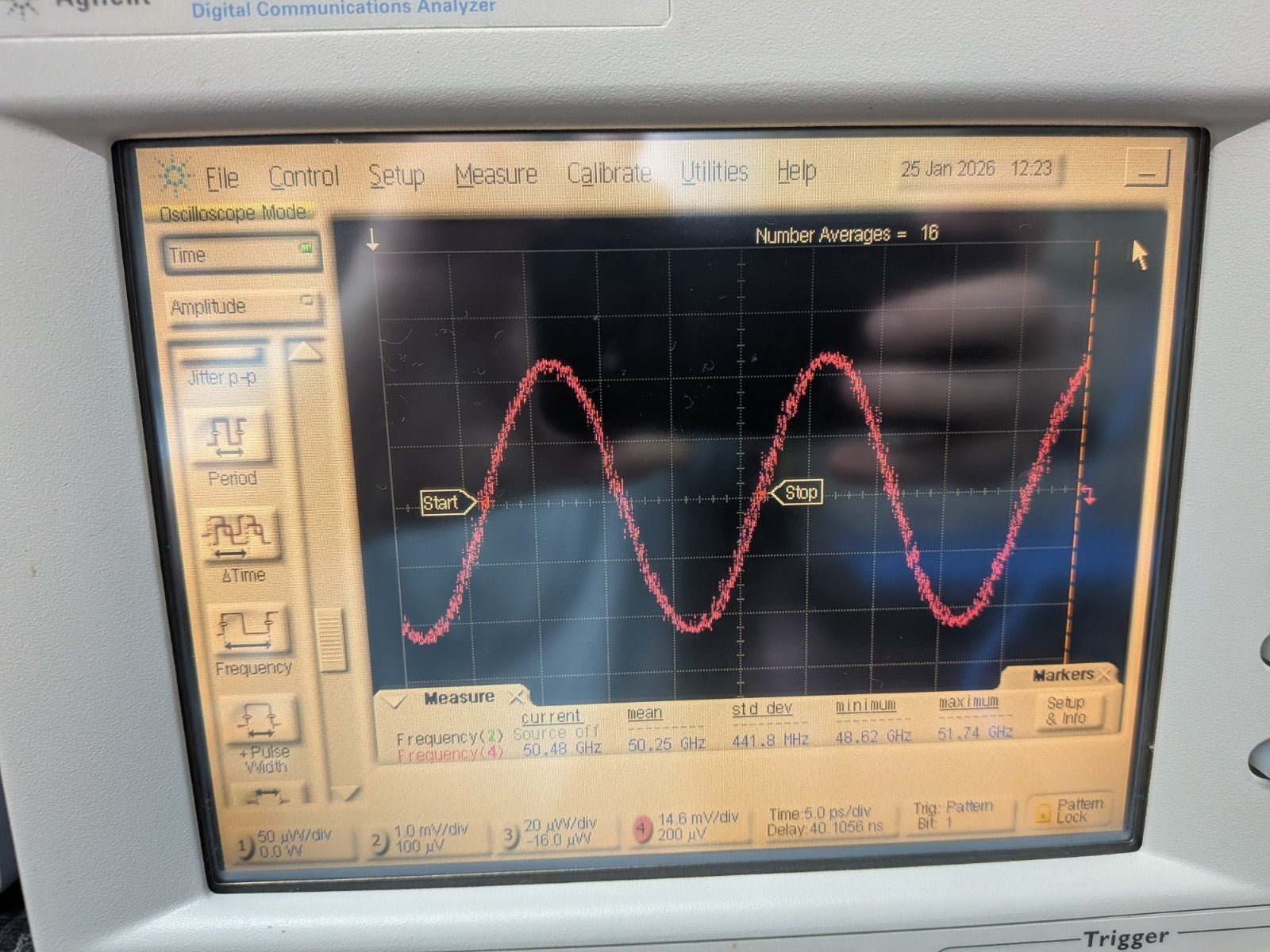Click the Frequency(2) measurement row label
This screenshot has width=1270, height=952.
pyautogui.click(x=450, y=739)
